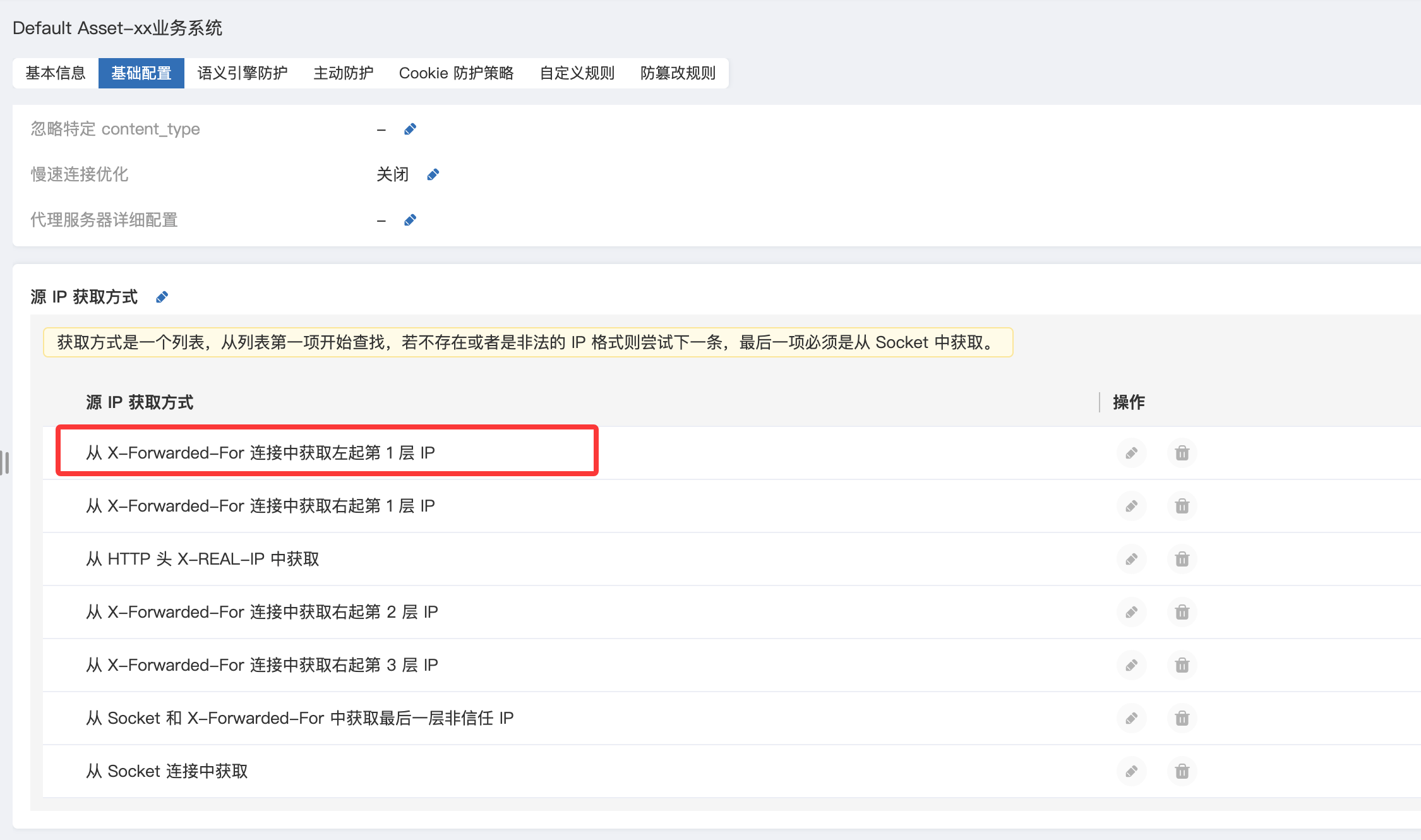1421x840 pixels.
Task: Click the left sidebar collapse handle
Action: pyautogui.click(x=5, y=462)
